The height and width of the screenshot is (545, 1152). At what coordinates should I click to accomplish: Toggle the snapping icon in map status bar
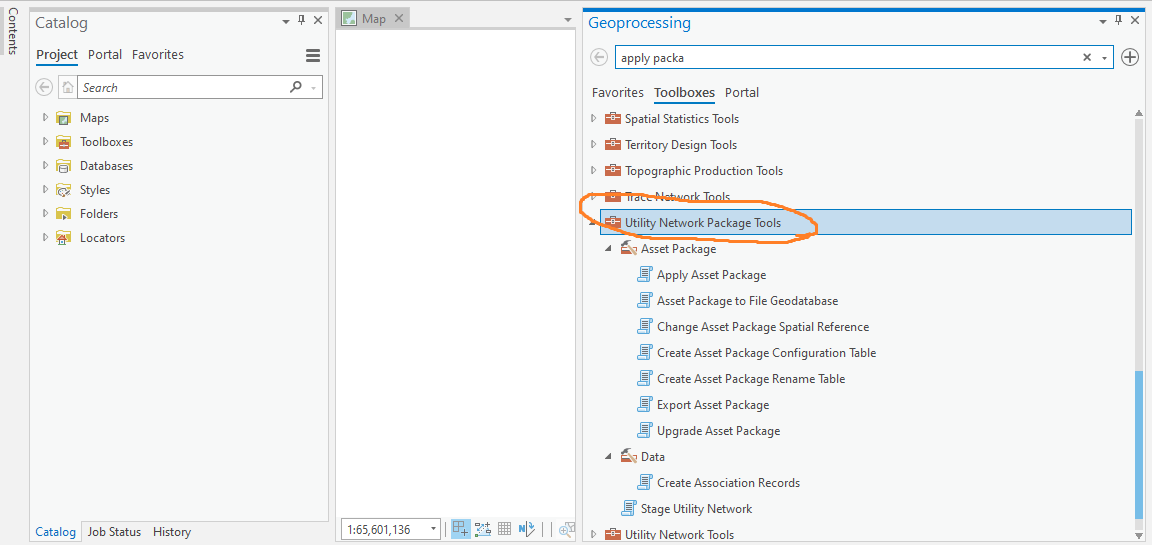(x=461, y=528)
